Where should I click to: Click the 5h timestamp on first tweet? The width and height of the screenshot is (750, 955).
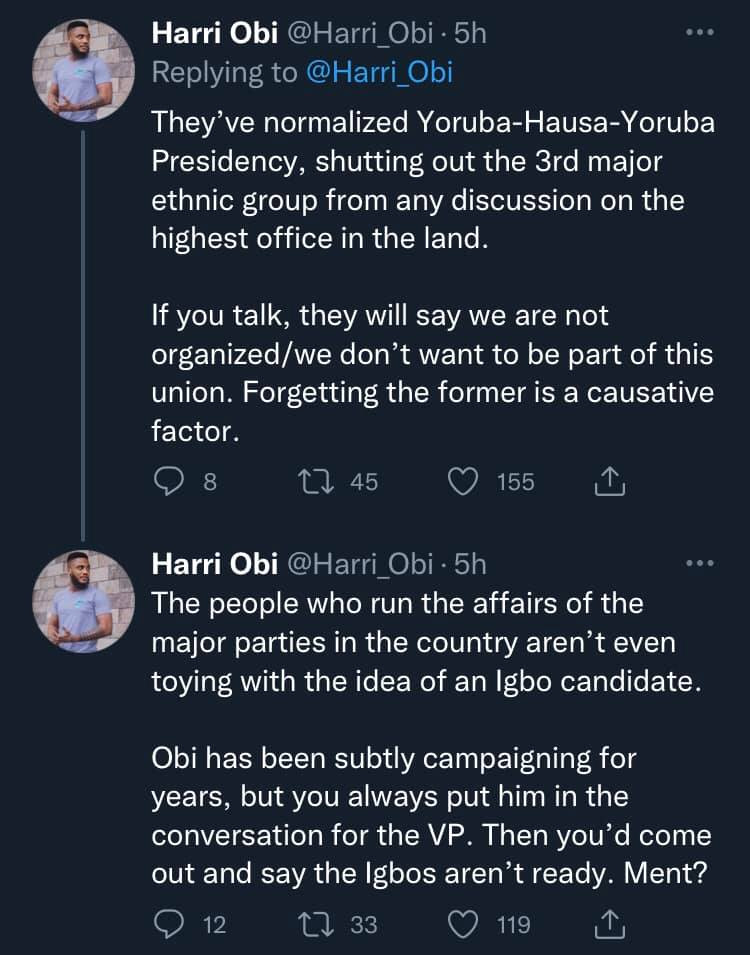[470, 34]
